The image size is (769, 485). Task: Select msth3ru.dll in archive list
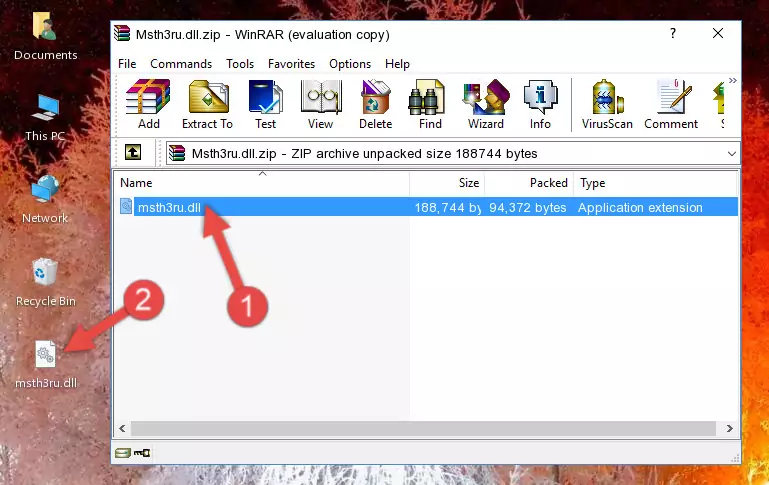coord(169,207)
